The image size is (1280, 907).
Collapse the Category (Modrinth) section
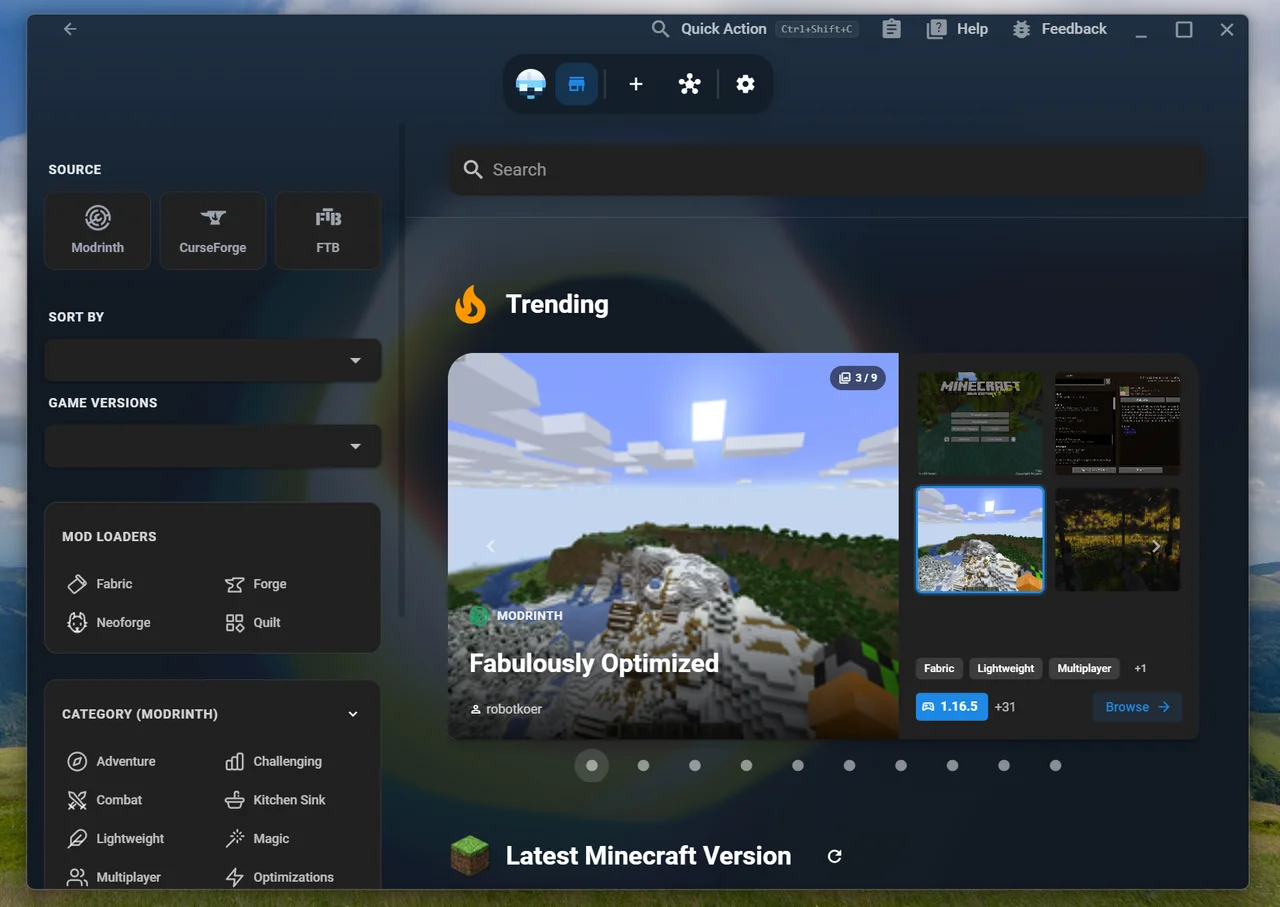pyautogui.click(x=352, y=714)
